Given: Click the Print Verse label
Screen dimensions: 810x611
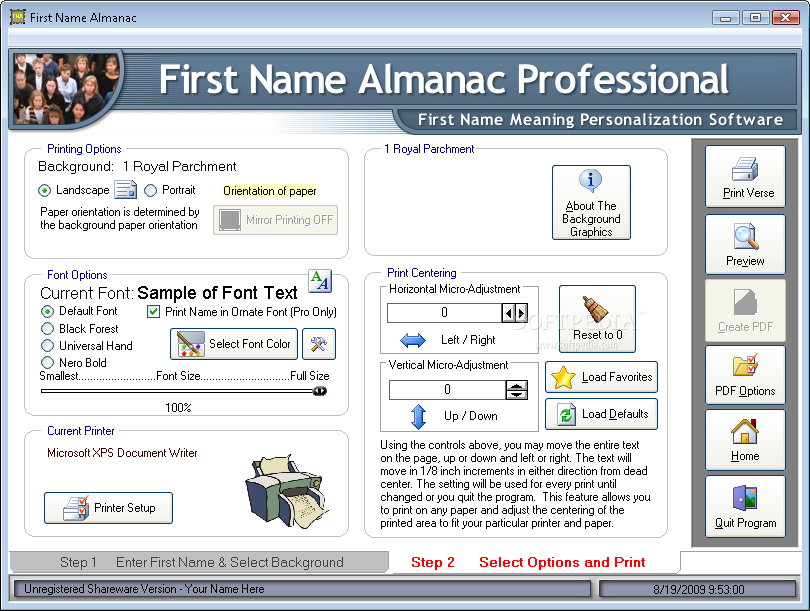Looking at the screenshot, I should (748, 193).
